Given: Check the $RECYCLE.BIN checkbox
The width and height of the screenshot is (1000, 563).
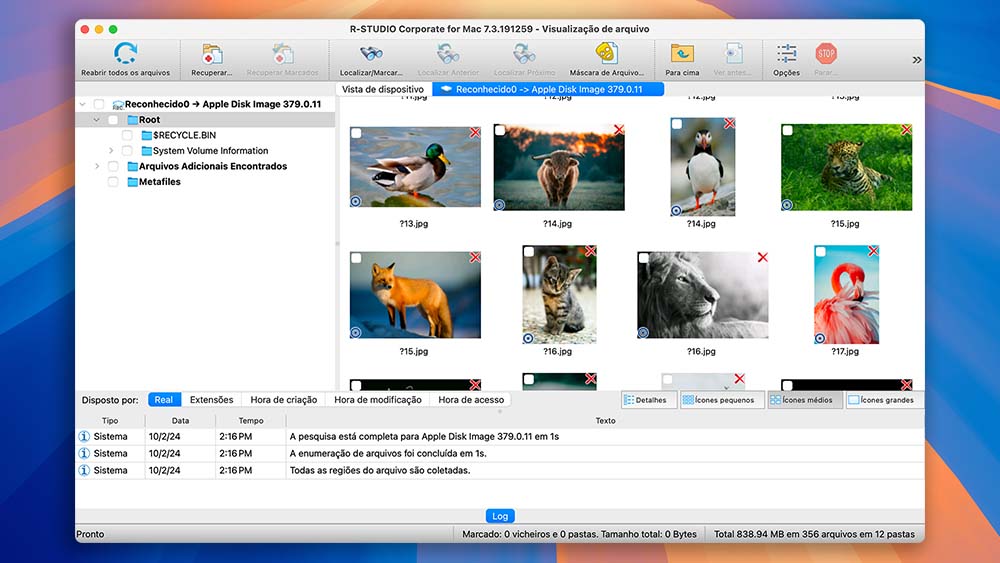Looking at the screenshot, I should tap(127, 135).
